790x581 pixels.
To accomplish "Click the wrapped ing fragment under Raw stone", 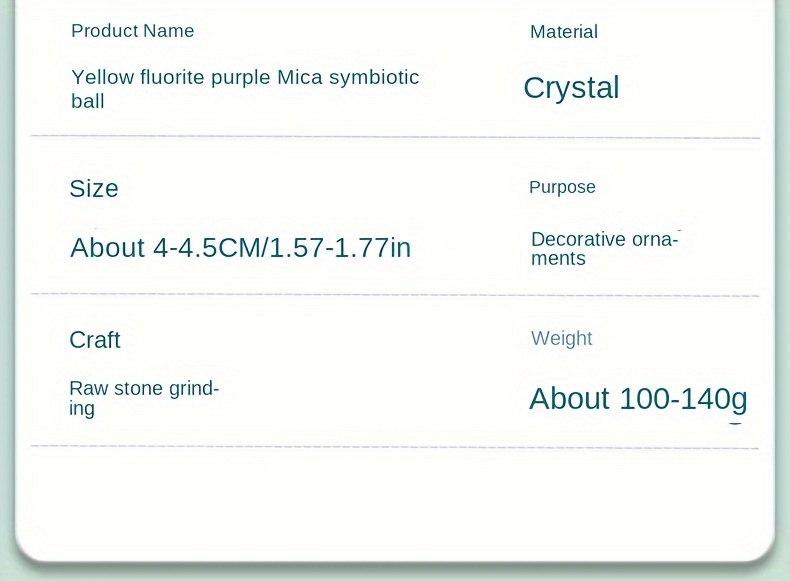I will pyautogui.click(x=82, y=409).
